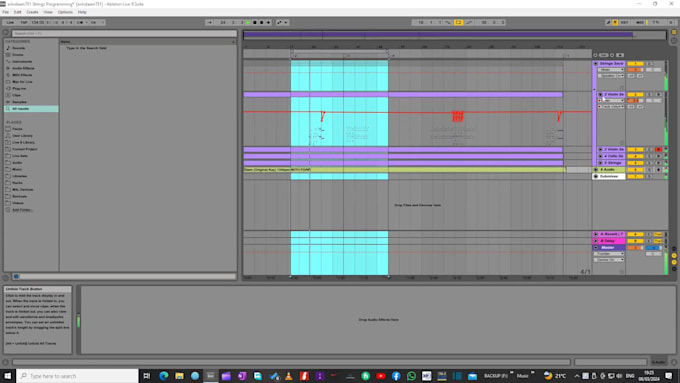The height and width of the screenshot is (383, 680).
Task: Select the 6 Audio clip in the arrangement
Action: (404, 170)
